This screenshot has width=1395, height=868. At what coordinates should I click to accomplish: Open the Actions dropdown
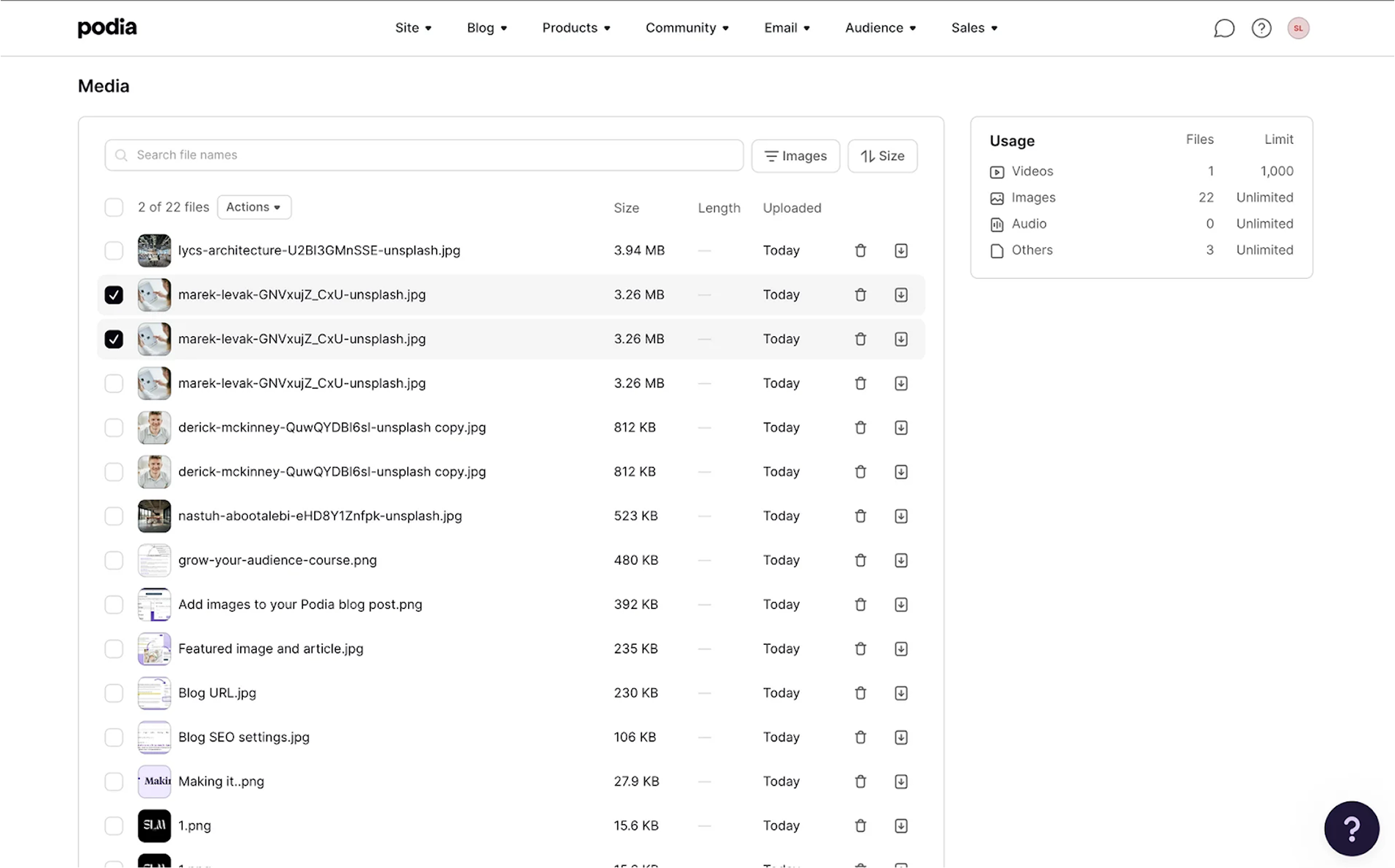[x=254, y=207]
